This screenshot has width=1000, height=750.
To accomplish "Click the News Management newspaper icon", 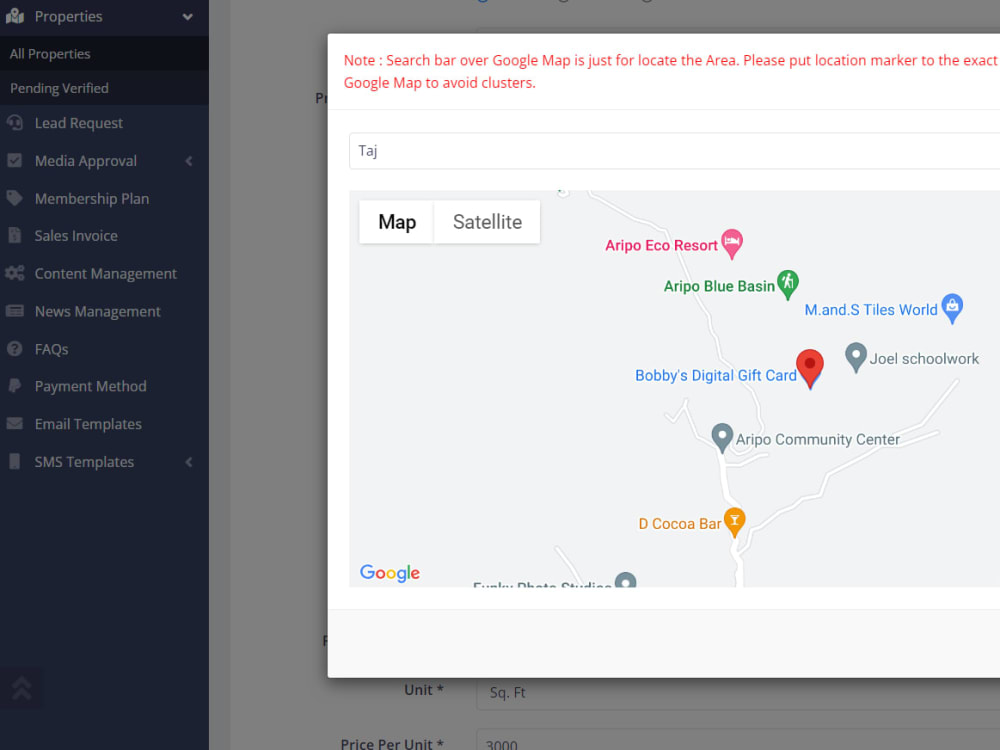I will [15, 311].
